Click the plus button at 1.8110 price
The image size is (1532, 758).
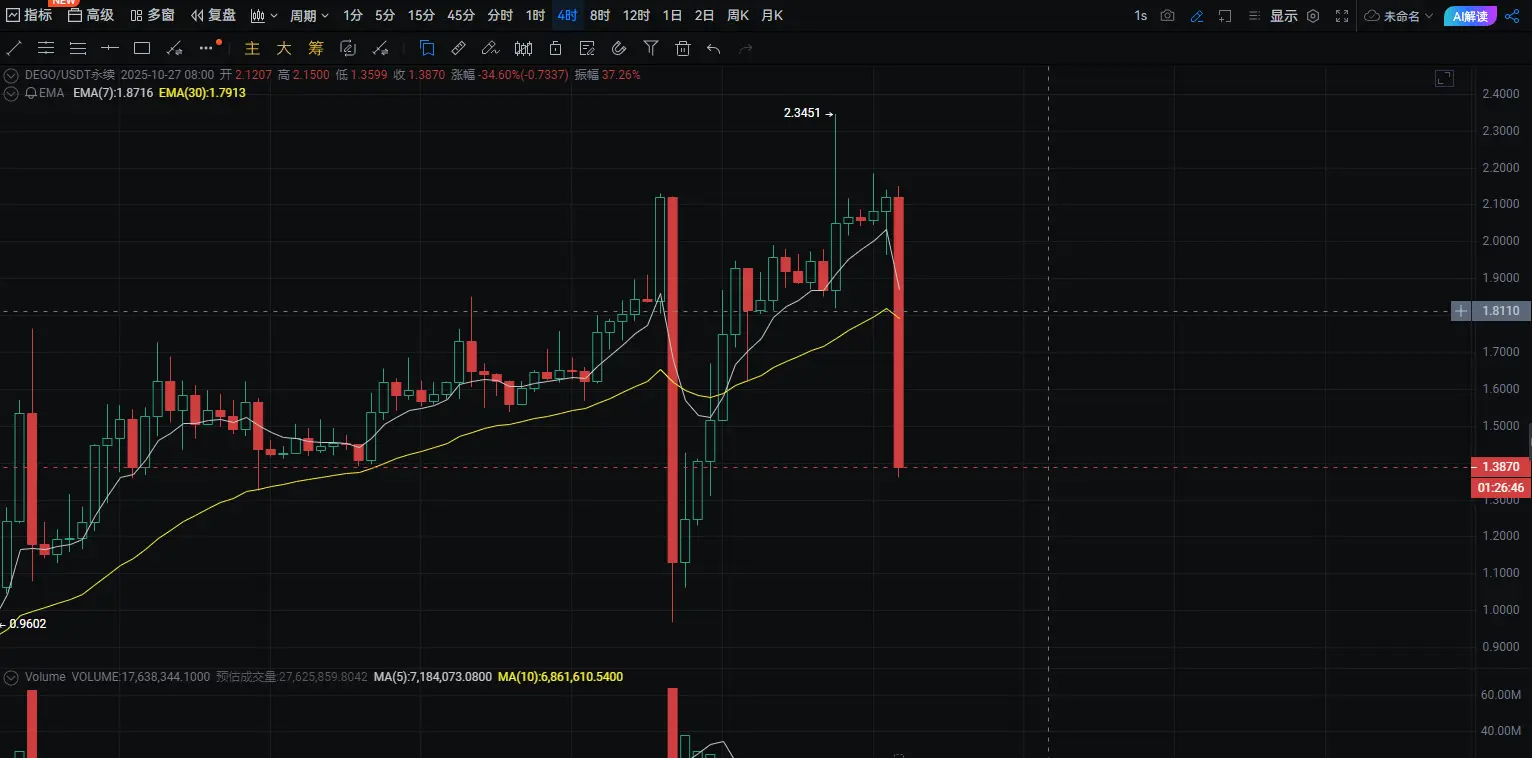pos(1461,311)
